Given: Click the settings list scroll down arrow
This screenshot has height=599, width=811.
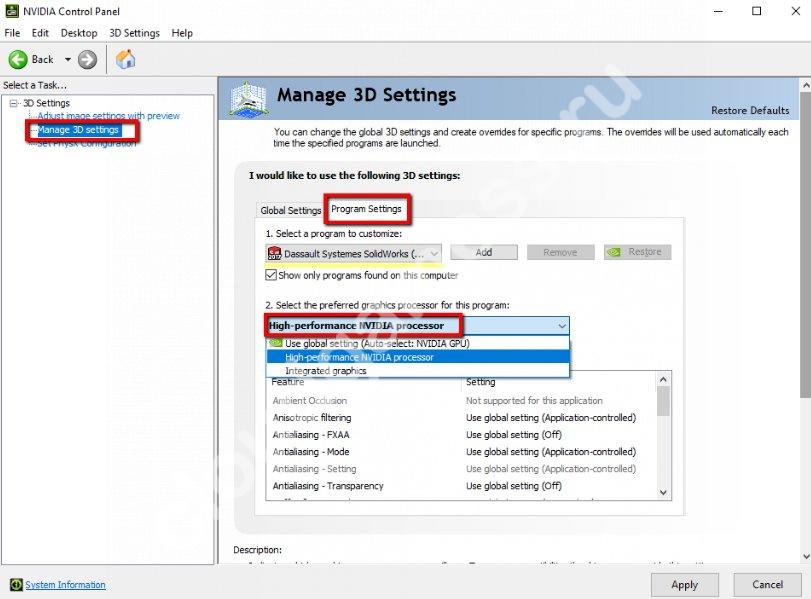Looking at the screenshot, I should (662, 491).
